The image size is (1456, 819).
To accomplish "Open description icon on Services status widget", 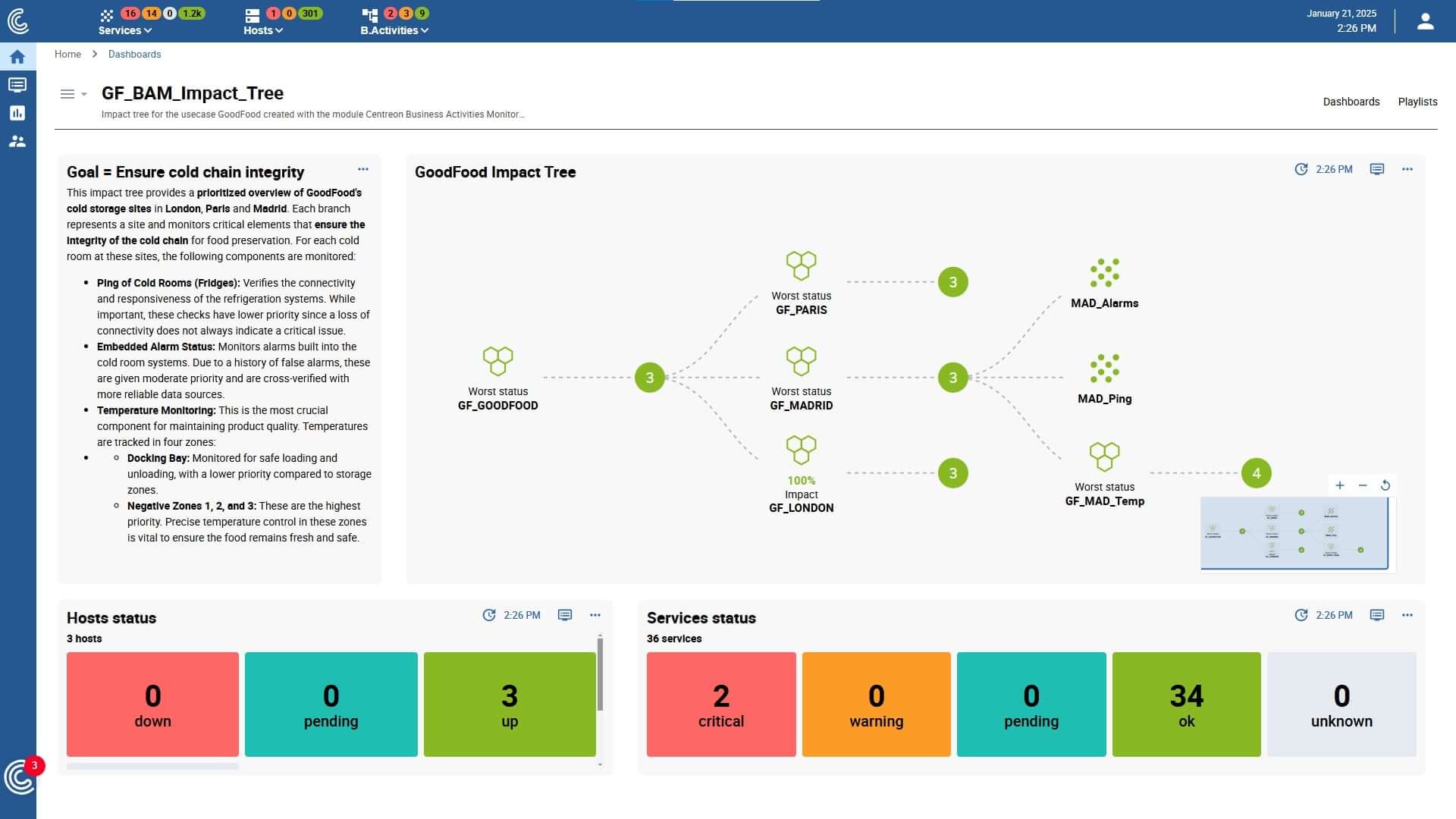I will coord(1377,615).
